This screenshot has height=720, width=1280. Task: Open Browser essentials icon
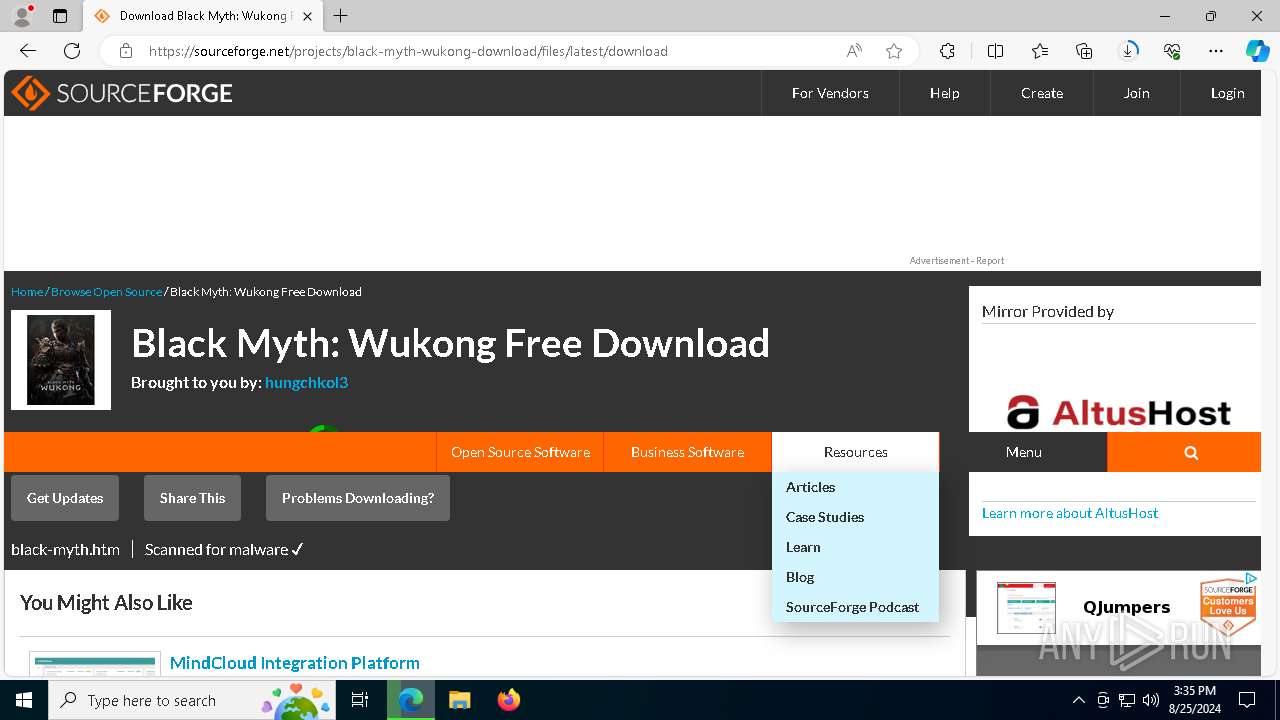pos(1172,51)
